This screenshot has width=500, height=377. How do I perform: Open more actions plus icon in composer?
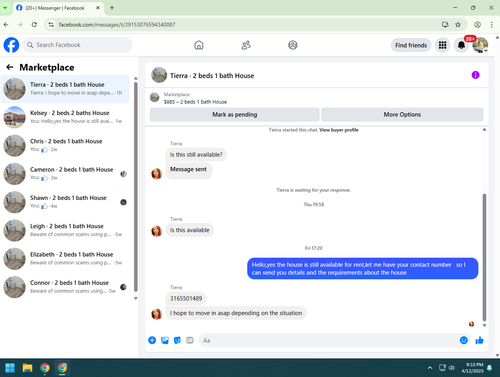(152, 340)
